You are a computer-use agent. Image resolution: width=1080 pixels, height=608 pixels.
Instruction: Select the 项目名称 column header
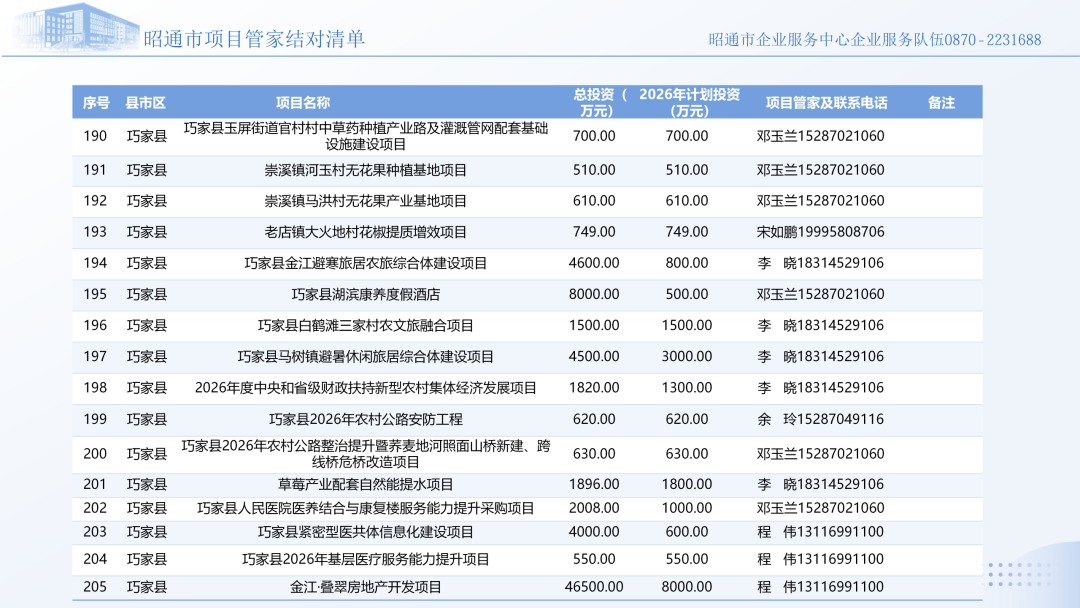(x=302, y=103)
